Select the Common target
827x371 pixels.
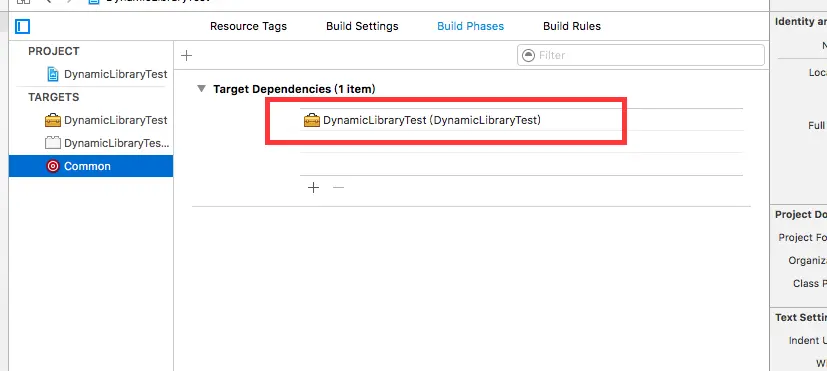pos(91,166)
